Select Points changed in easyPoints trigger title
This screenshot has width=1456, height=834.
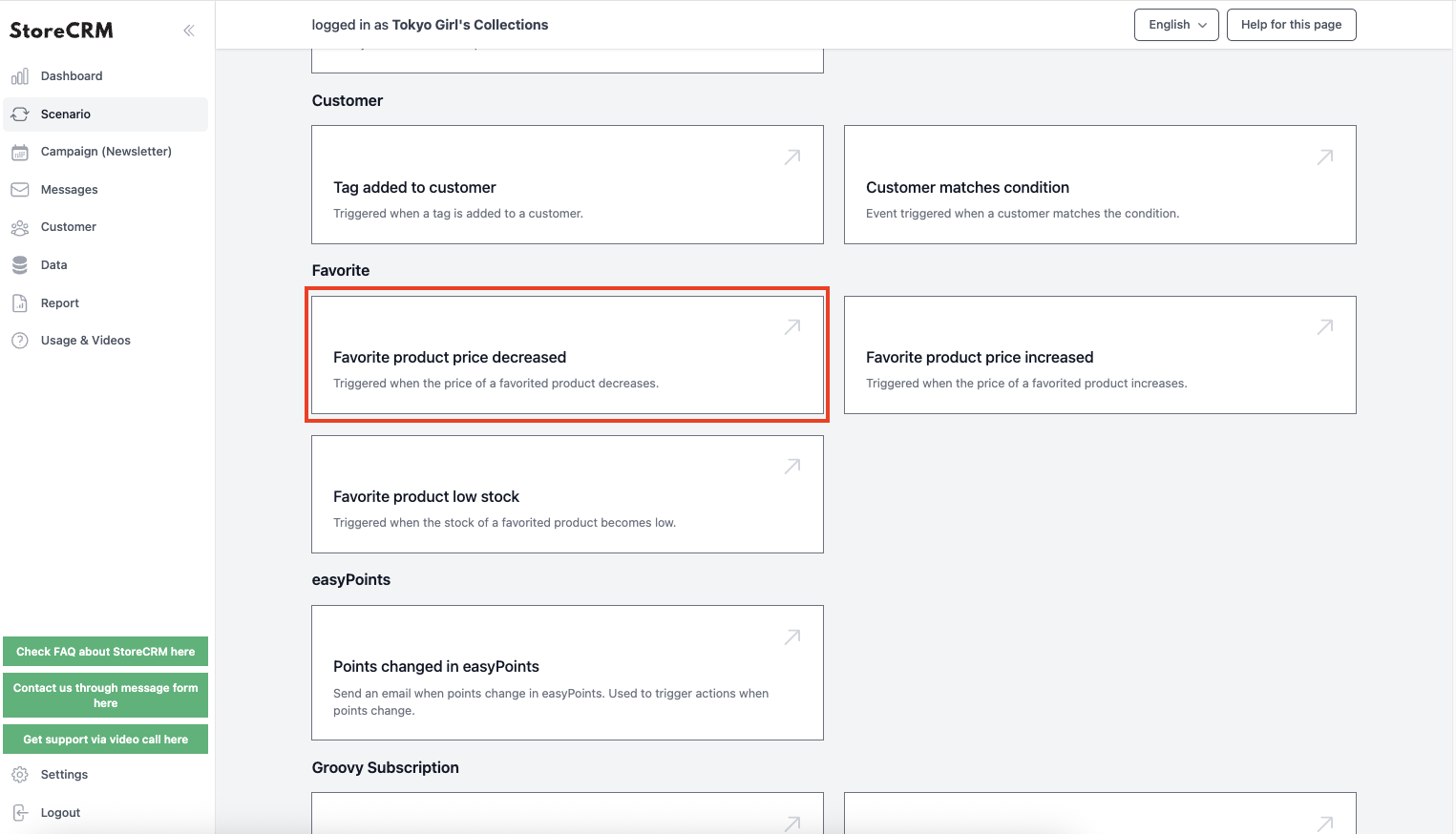pos(436,667)
